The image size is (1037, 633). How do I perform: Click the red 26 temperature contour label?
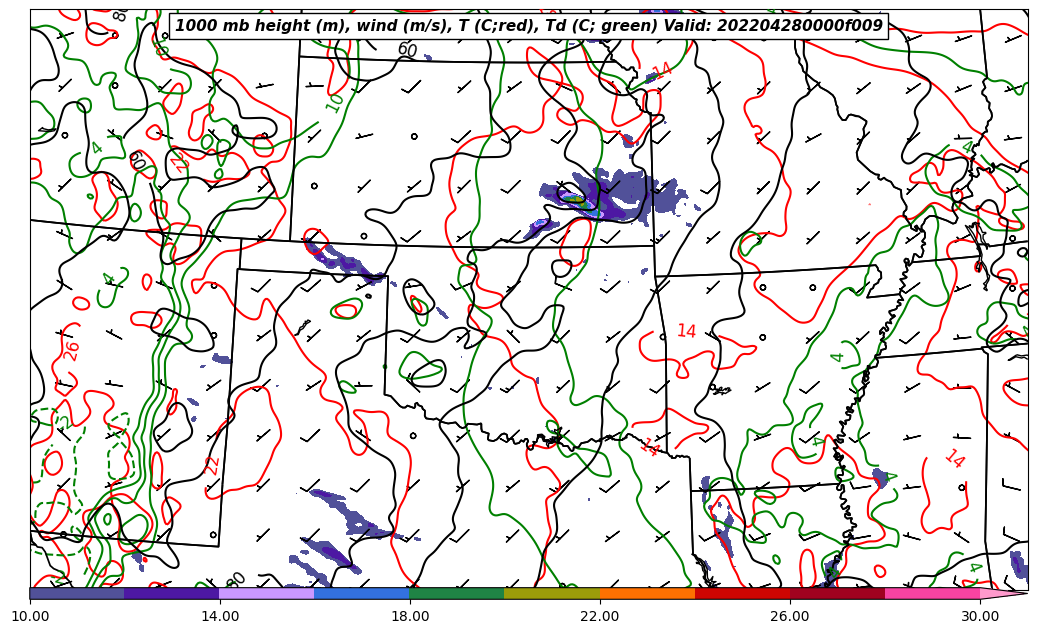tap(71, 350)
